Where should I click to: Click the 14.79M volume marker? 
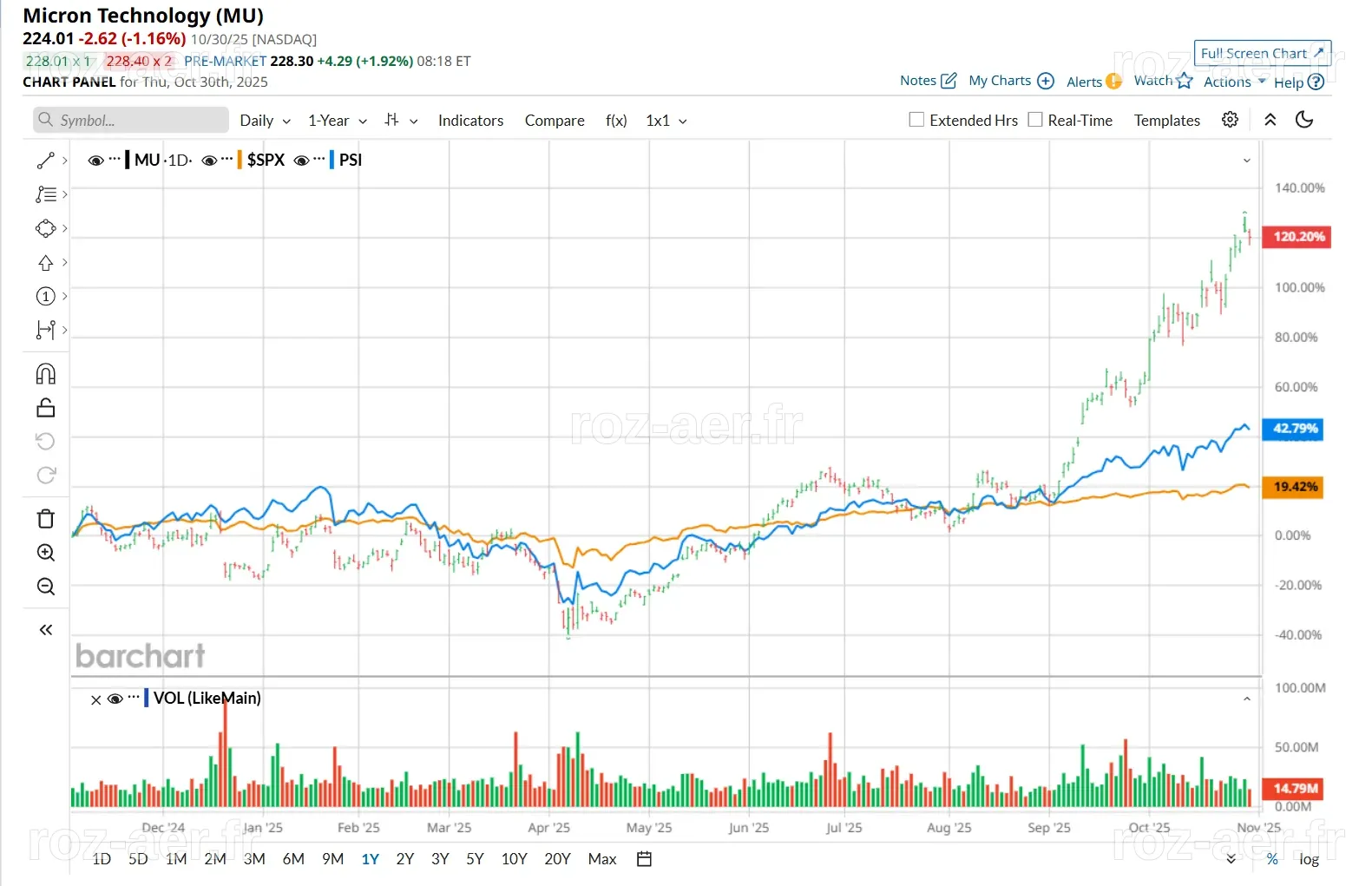click(1293, 788)
